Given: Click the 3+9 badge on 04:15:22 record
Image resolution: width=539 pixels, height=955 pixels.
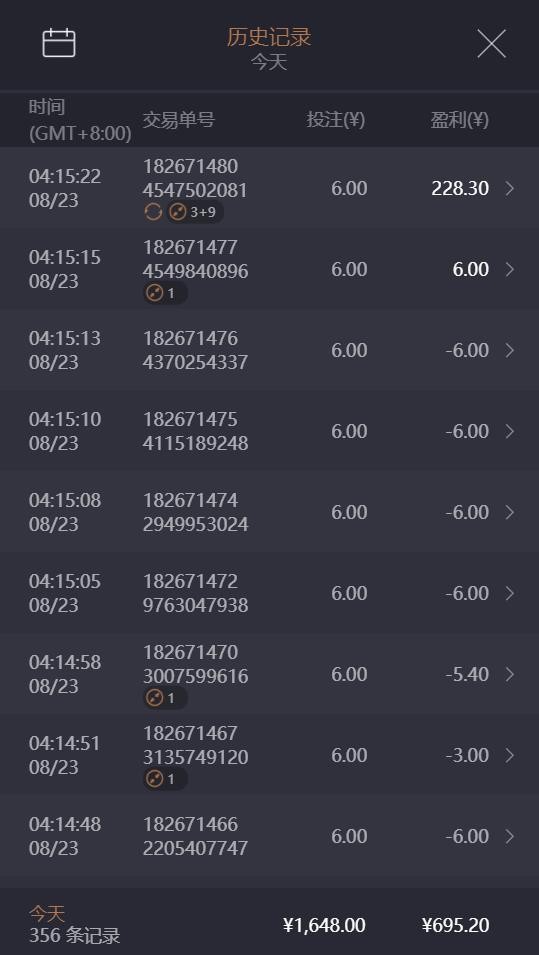Looking at the screenshot, I should pos(195,213).
